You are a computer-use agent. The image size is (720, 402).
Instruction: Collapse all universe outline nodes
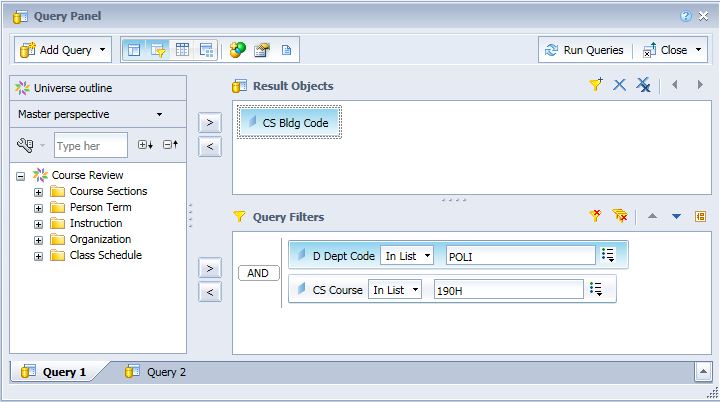pos(170,145)
